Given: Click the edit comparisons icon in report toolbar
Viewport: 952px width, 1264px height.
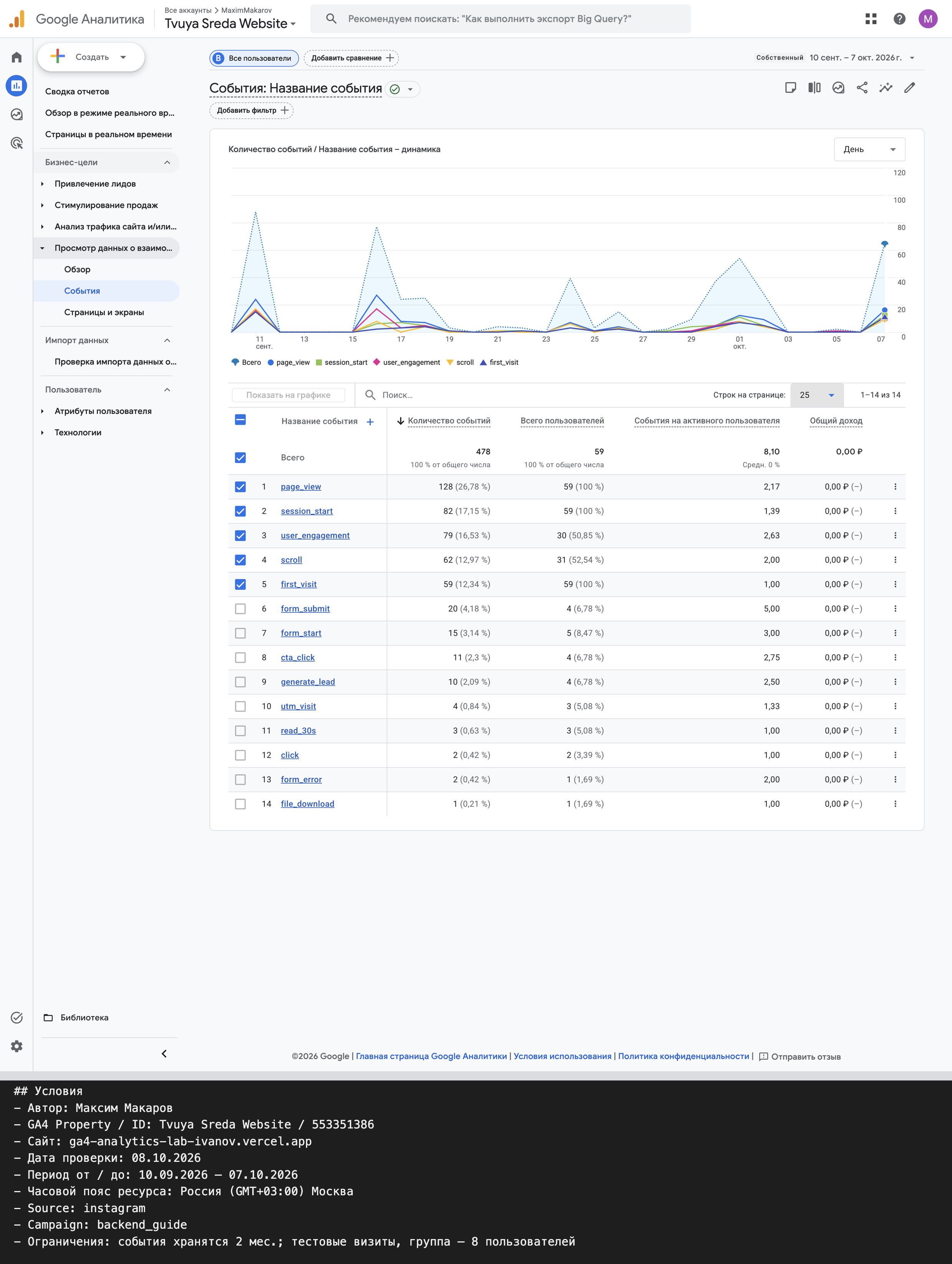Looking at the screenshot, I should [x=814, y=88].
